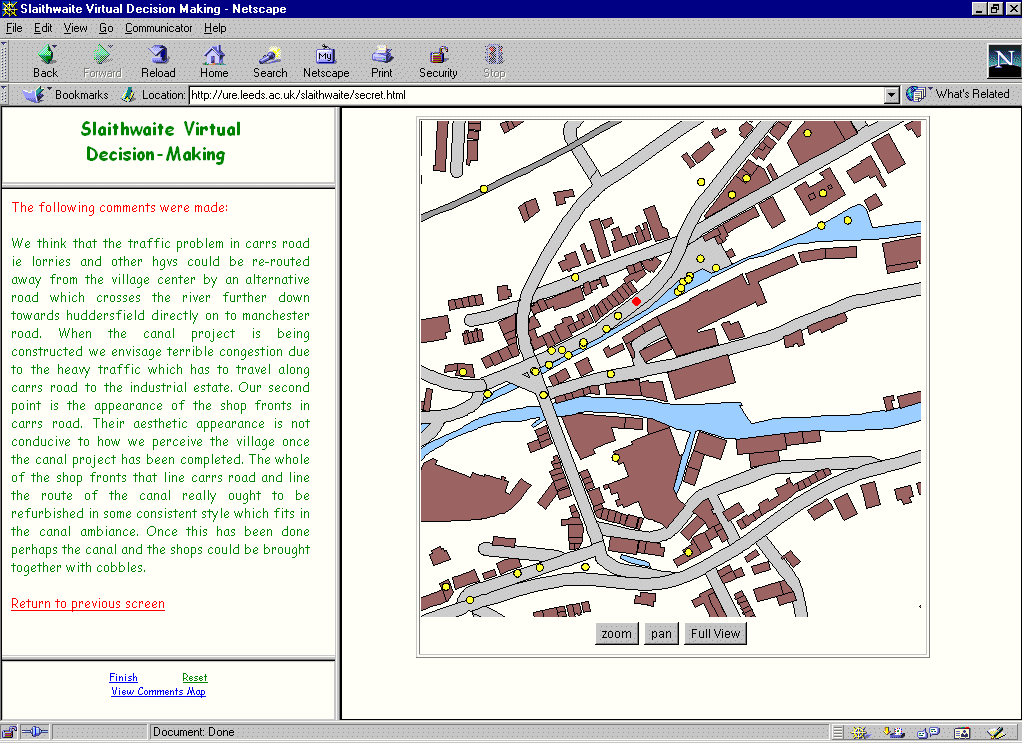Click the security padlock in status bar
Image resolution: width=1022 pixels, height=743 pixels.
point(9,732)
